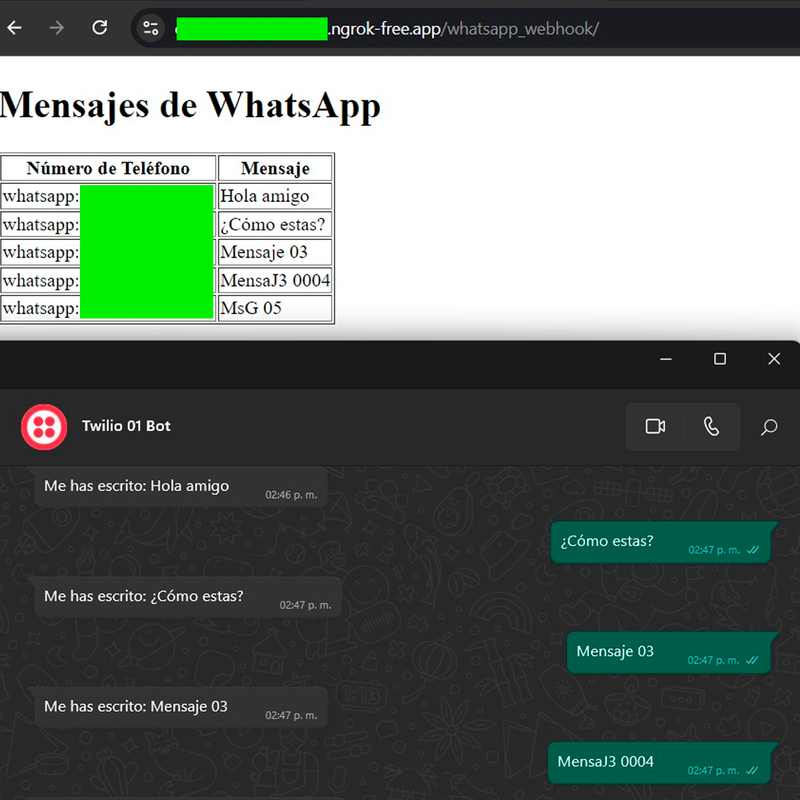
Task: Open site information icon in address bar
Action: click(x=151, y=28)
